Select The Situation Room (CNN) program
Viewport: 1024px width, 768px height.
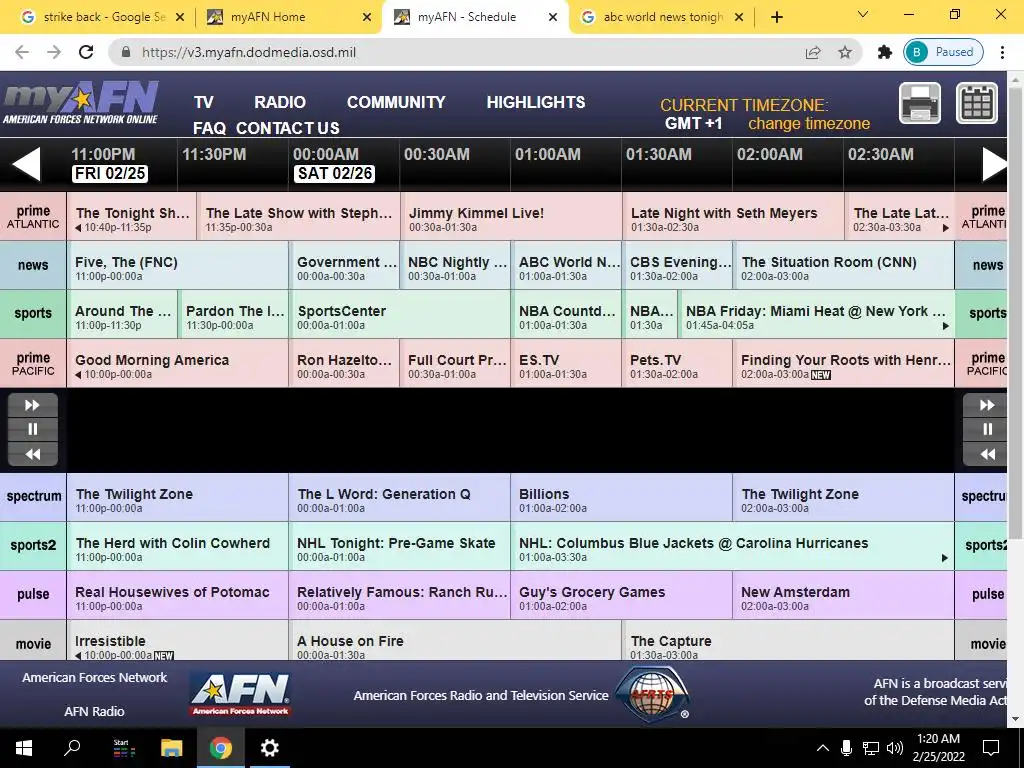[844, 266]
